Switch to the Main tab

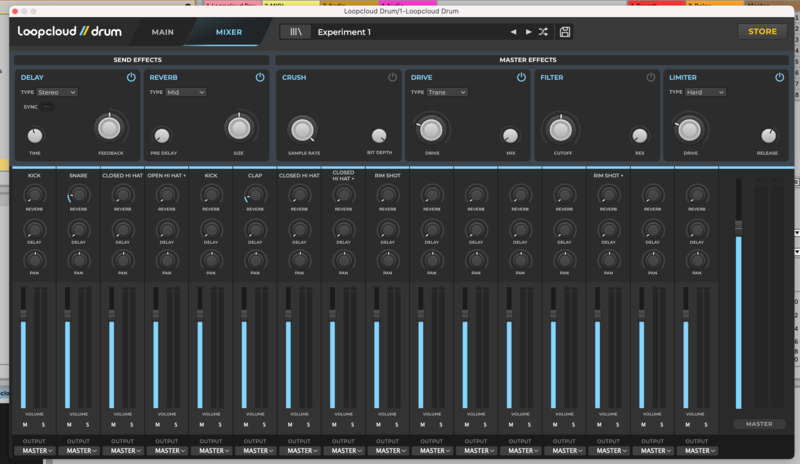point(162,32)
